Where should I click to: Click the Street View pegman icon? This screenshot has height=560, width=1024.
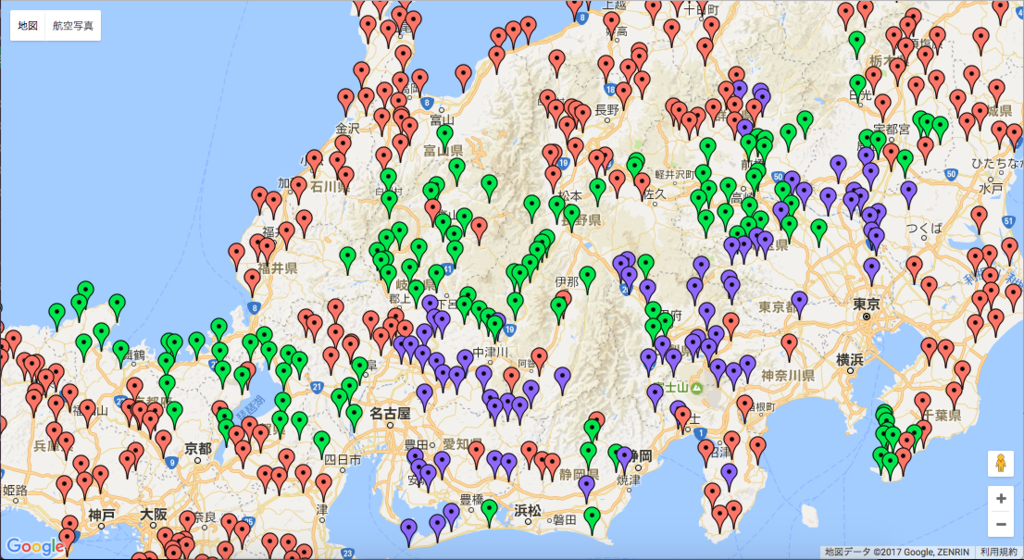point(1000,464)
